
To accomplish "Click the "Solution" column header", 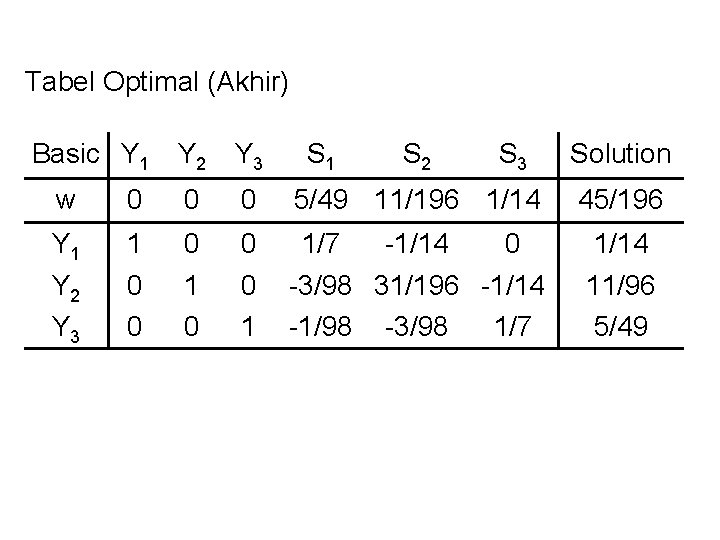I will pyautogui.click(x=620, y=154).
